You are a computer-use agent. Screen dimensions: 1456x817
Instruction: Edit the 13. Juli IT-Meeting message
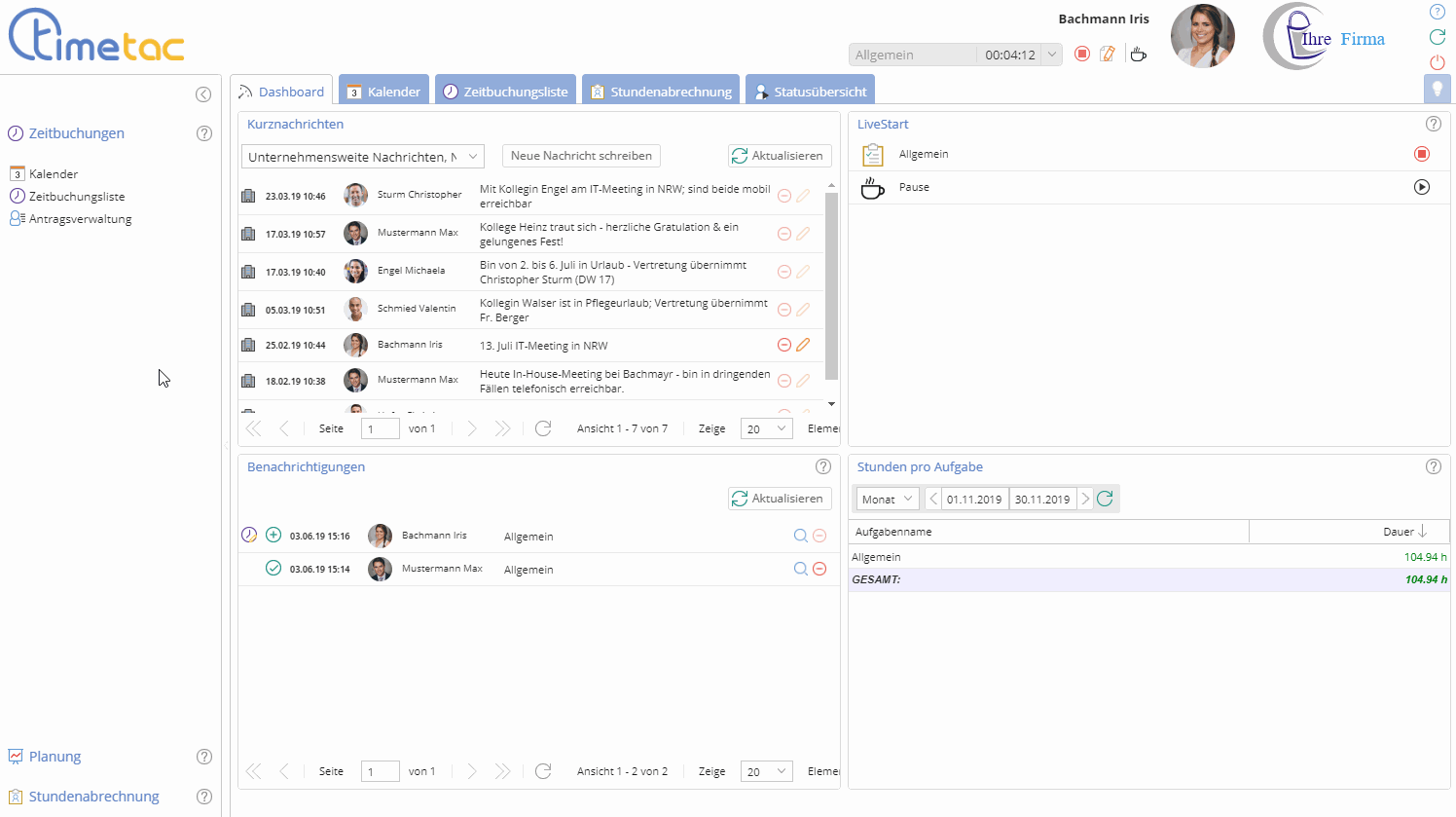[x=803, y=345]
